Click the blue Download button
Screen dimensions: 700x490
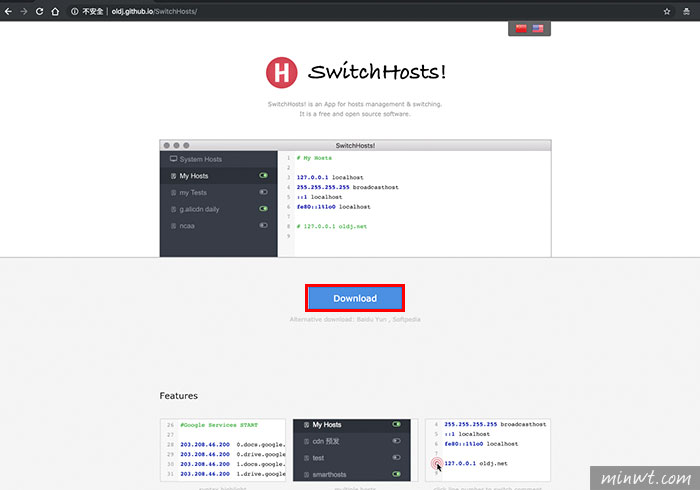(355, 298)
